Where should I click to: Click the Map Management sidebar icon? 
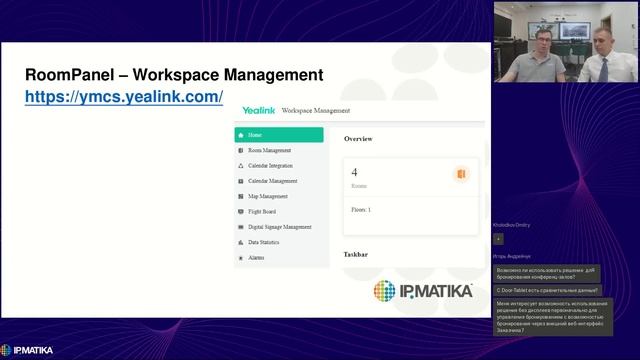point(241,196)
